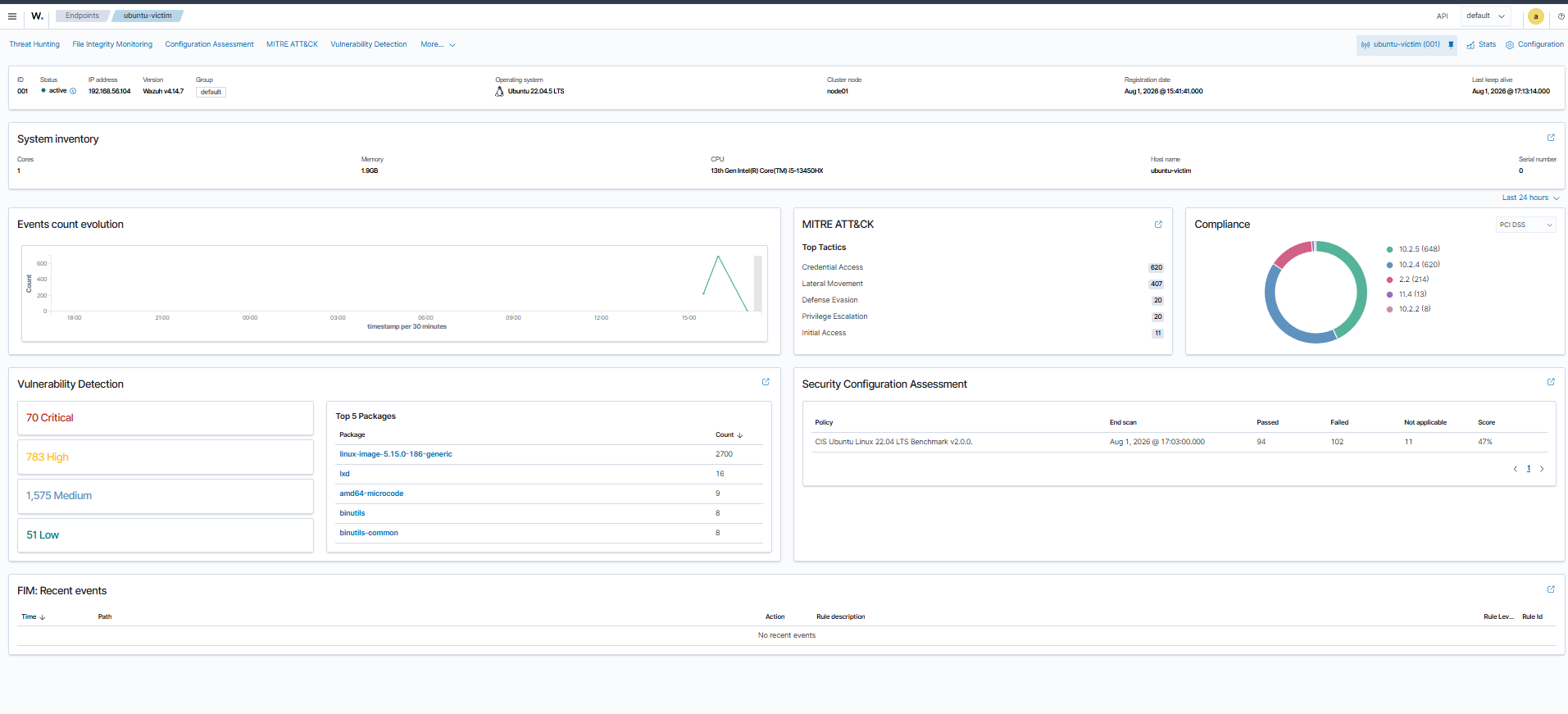The image size is (1568, 714).
Task: Click the Lateral Movement tactic row
Action: point(982,284)
